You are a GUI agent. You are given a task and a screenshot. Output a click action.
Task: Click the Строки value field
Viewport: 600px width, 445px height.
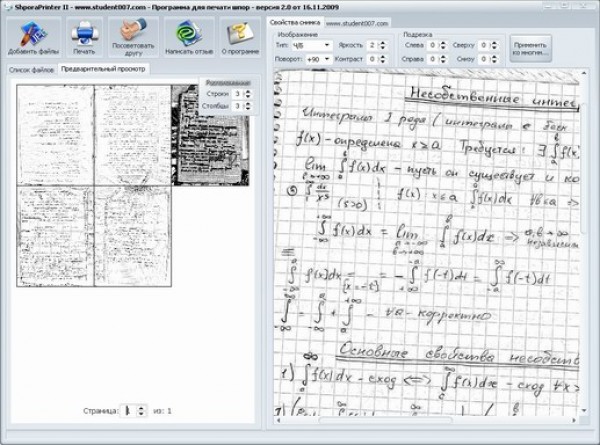[238, 94]
